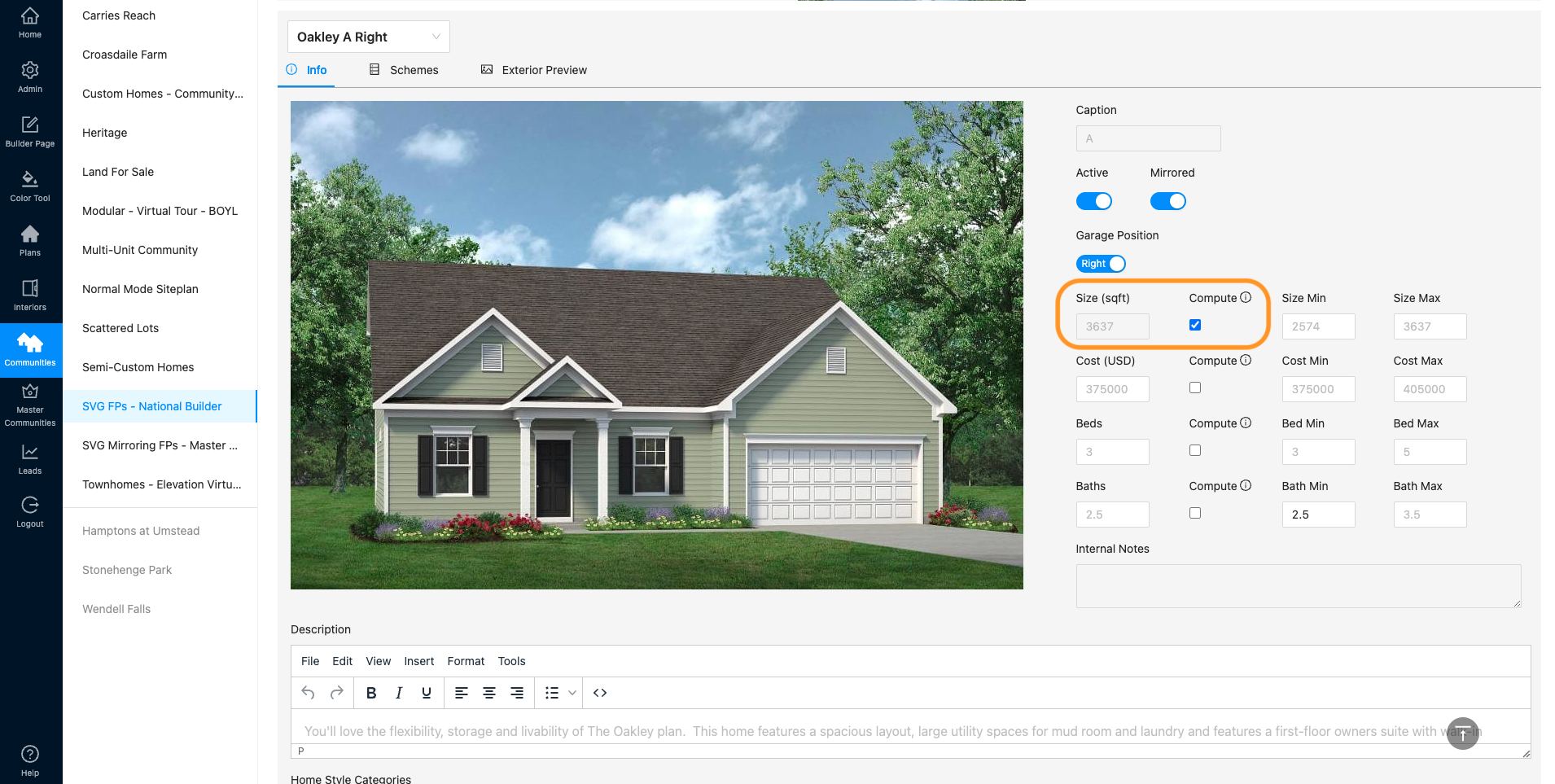This screenshot has height=784, width=1555.
Task: Toggle underline formatting
Action: pyautogui.click(x=427, y=693)
